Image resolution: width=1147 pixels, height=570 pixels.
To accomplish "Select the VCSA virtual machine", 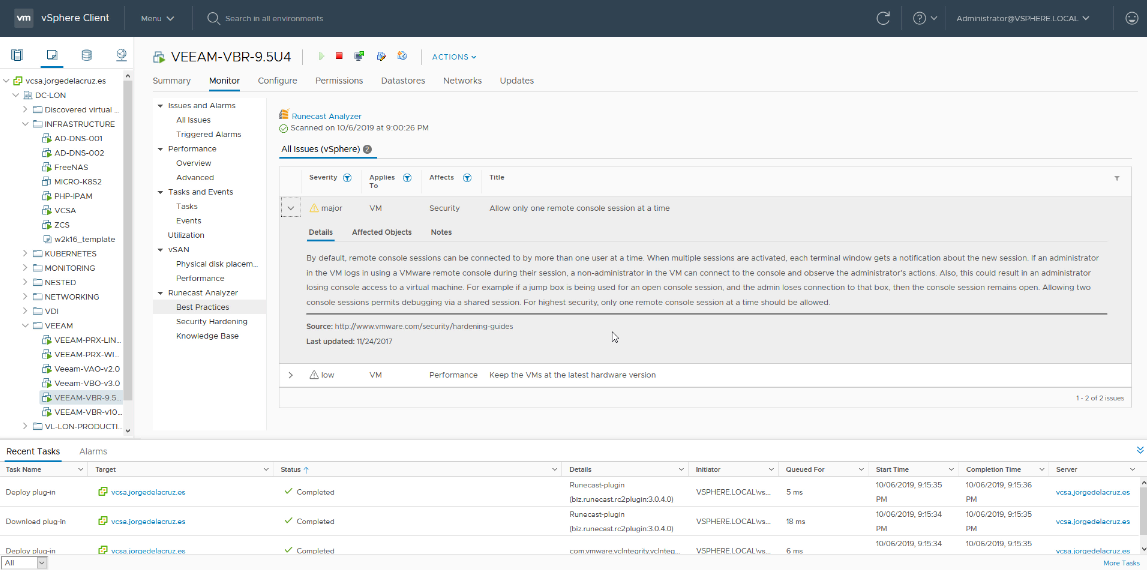I will (65, 210).
